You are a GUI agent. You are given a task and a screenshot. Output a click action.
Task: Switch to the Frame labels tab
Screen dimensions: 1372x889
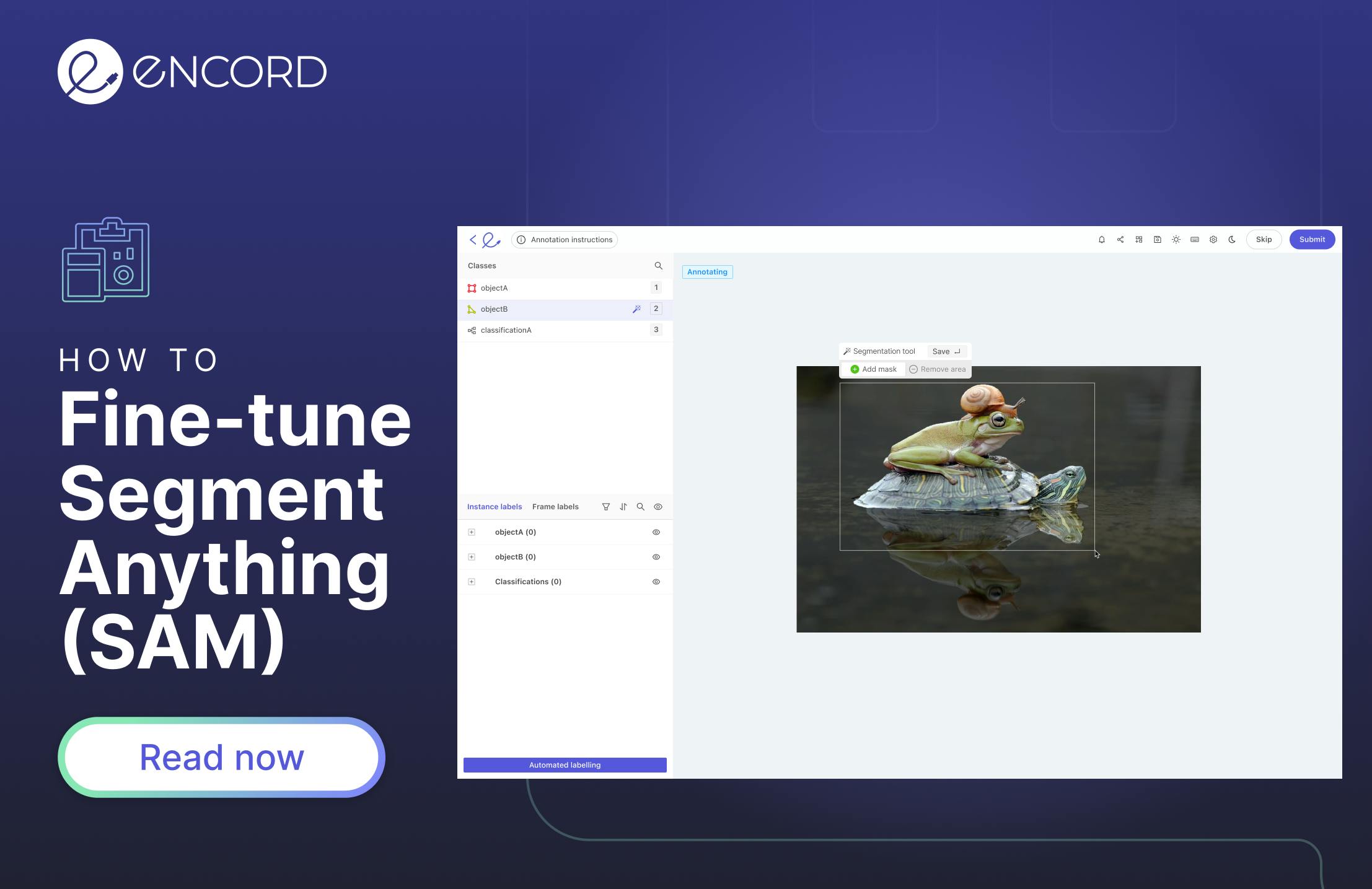point(555,506)
